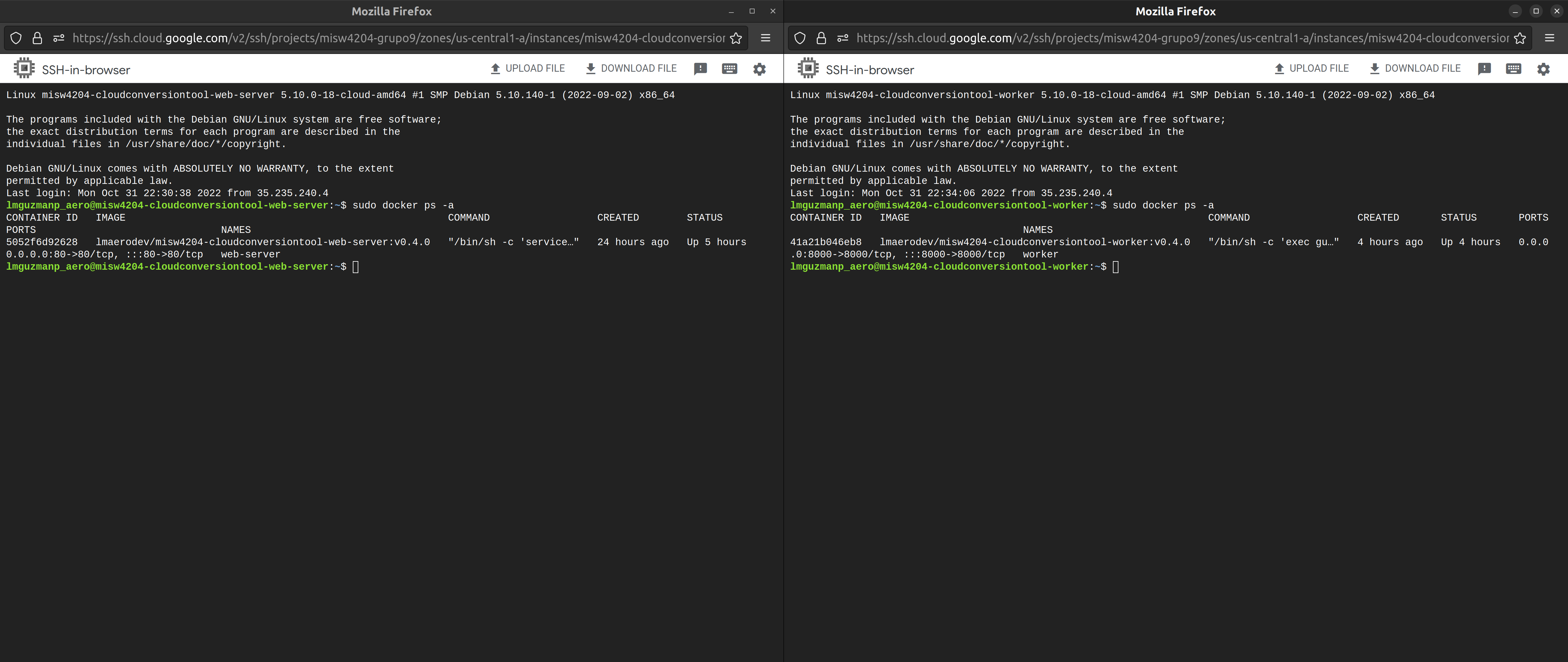
Task: Open SSH settings gear in the web-server window
Action: coord(759,69)
